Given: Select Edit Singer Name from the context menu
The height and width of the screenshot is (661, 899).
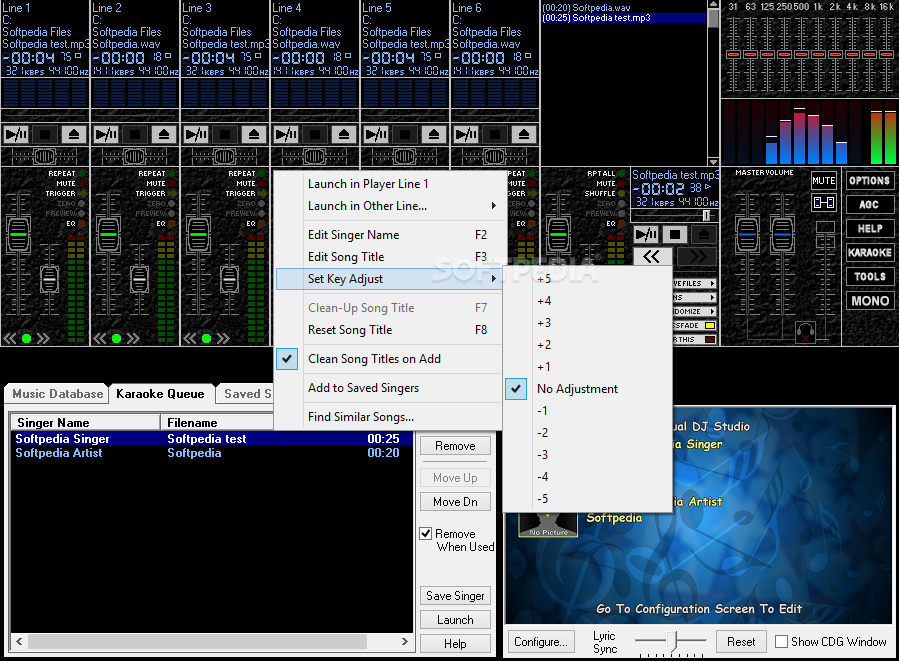Looking at the screenshot, I should 389,235.
